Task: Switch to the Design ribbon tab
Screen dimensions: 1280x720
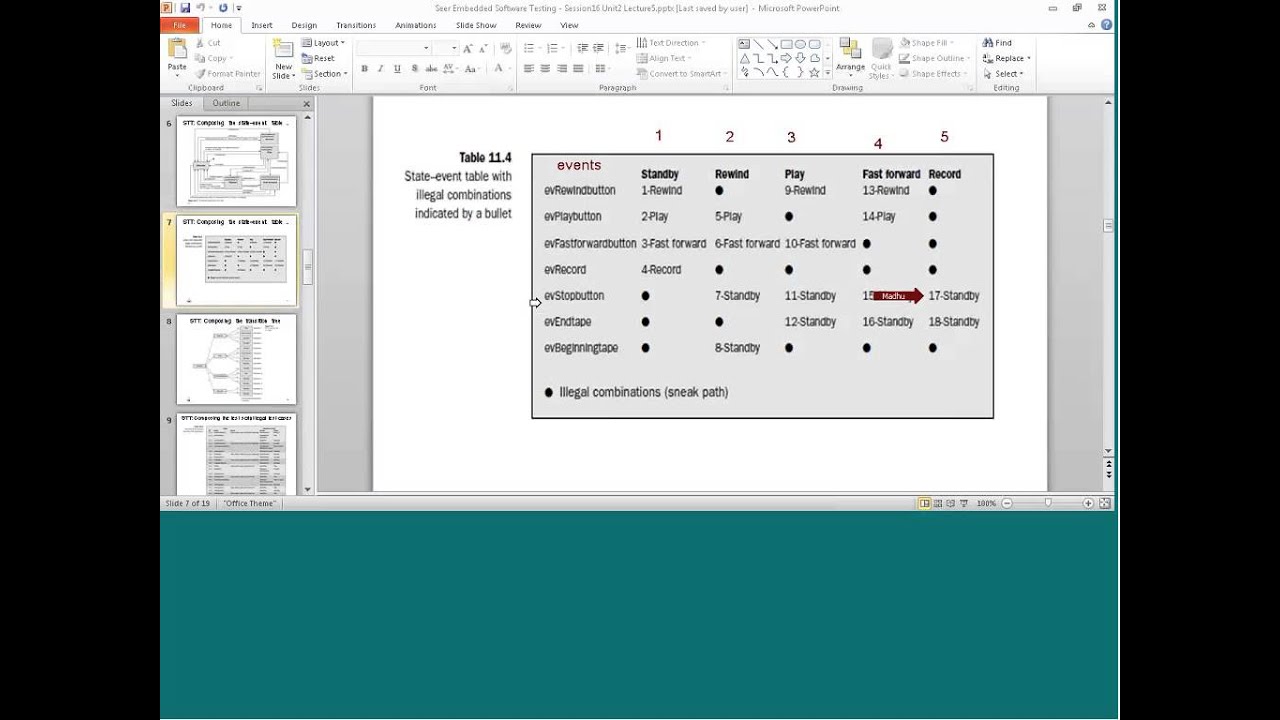Action: point(304,25)
